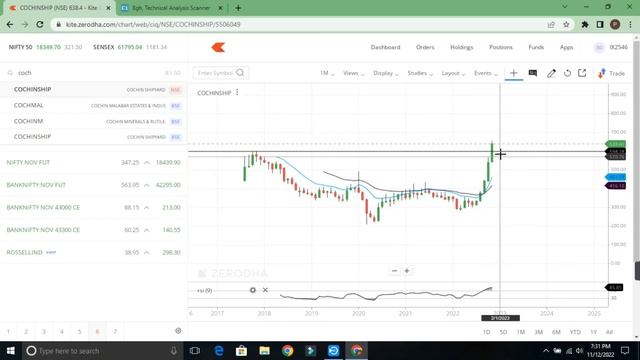The image size is (640, 360).
Task: Click the browser address bar URL
Action: coord(153,24)
